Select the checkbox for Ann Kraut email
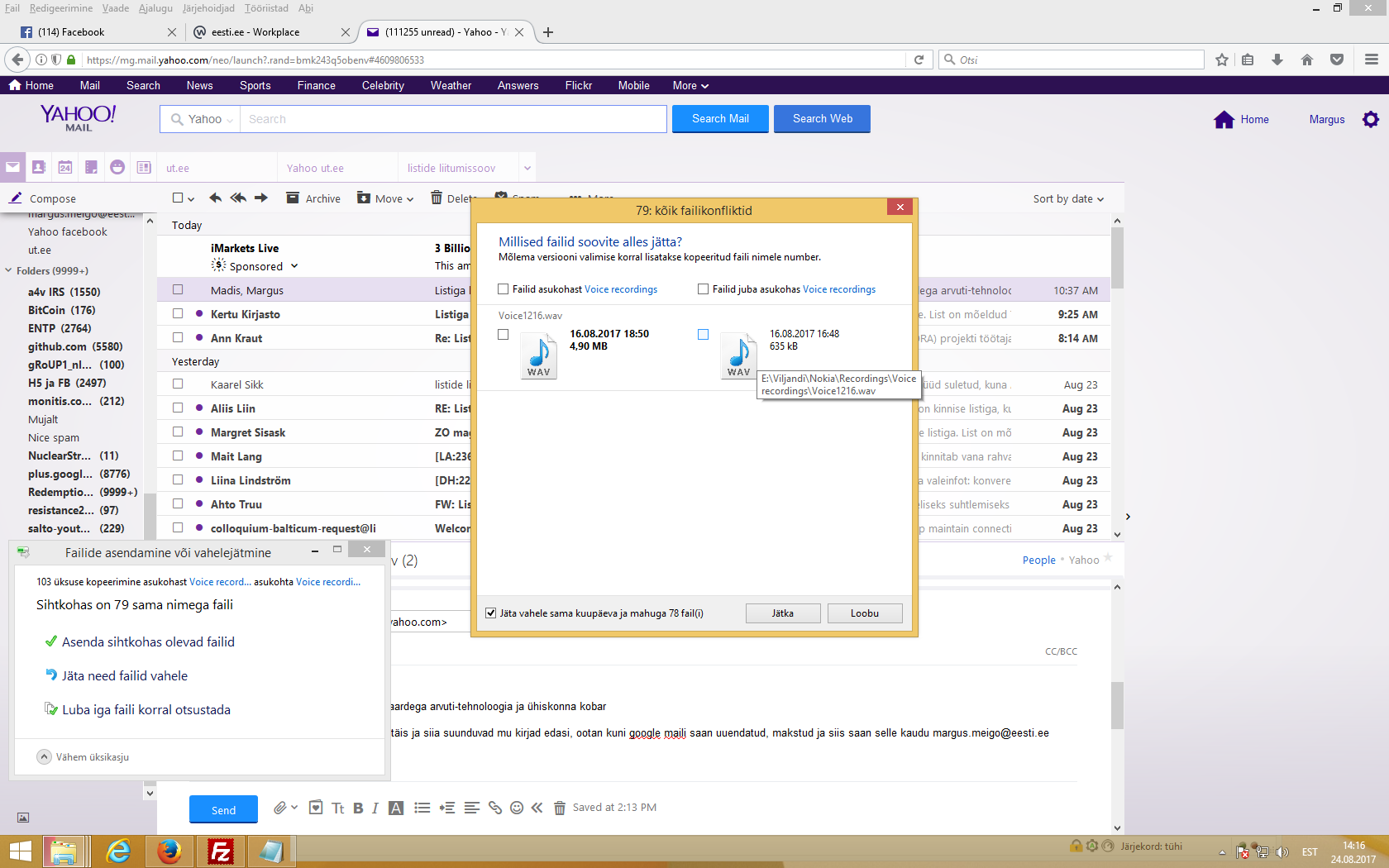 coord(178,338)
